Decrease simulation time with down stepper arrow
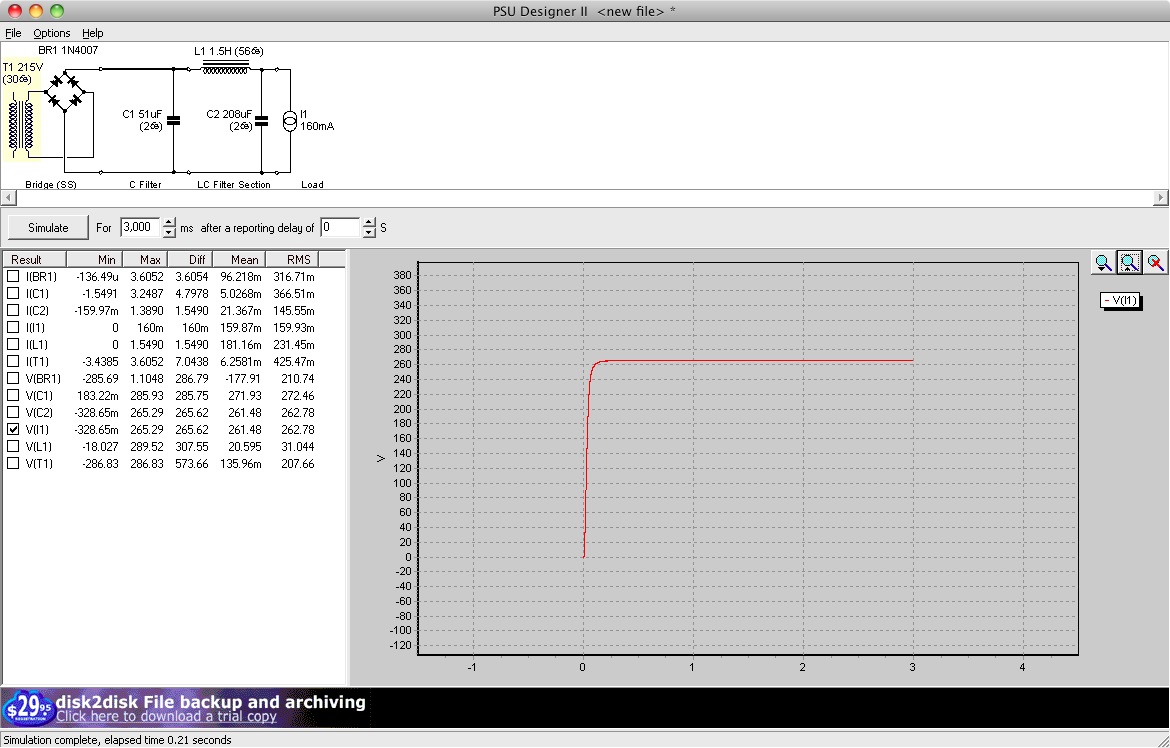 (169, 233)
